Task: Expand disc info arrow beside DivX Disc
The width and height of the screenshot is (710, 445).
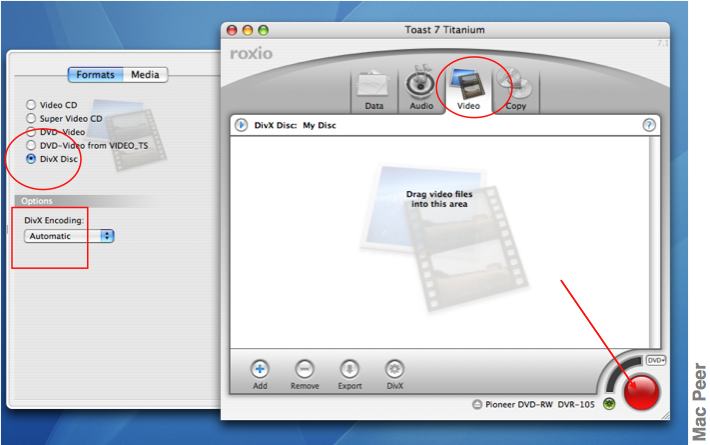Action: tap(241, 125)
